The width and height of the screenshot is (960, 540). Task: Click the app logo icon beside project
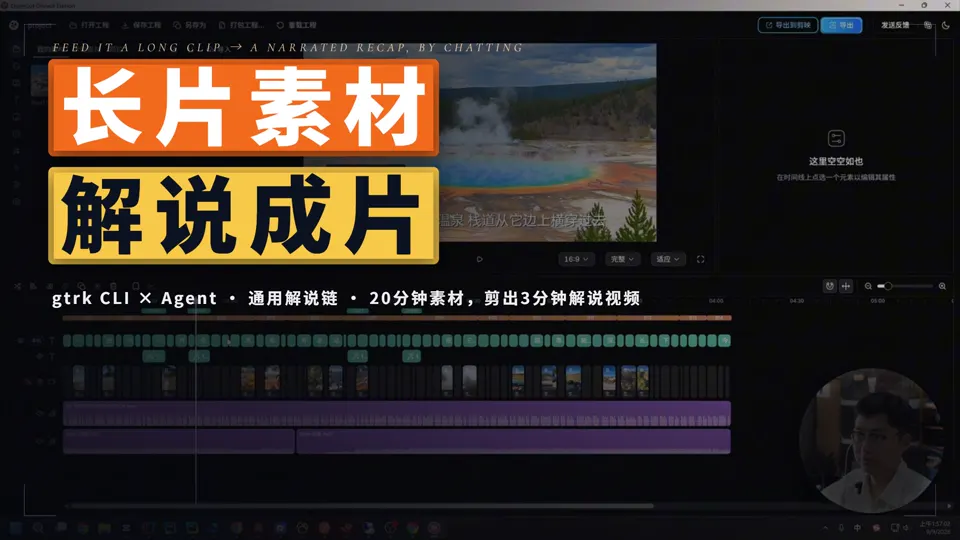tap(14, 25)
